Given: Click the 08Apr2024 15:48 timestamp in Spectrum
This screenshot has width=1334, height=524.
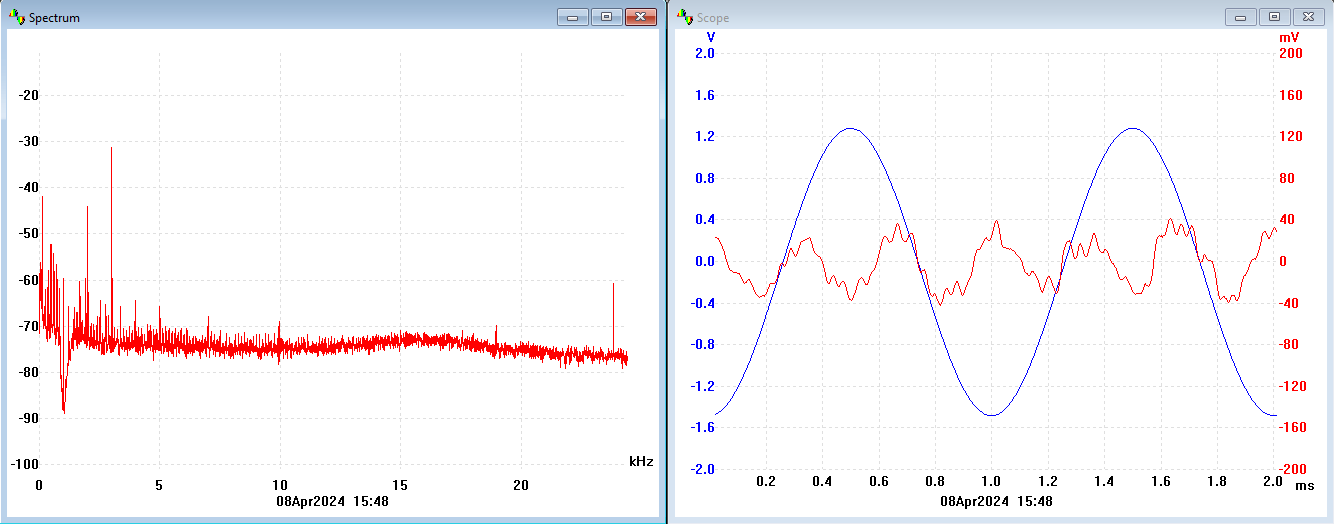Looking at the screenshot, I should (x=333, y=500).
